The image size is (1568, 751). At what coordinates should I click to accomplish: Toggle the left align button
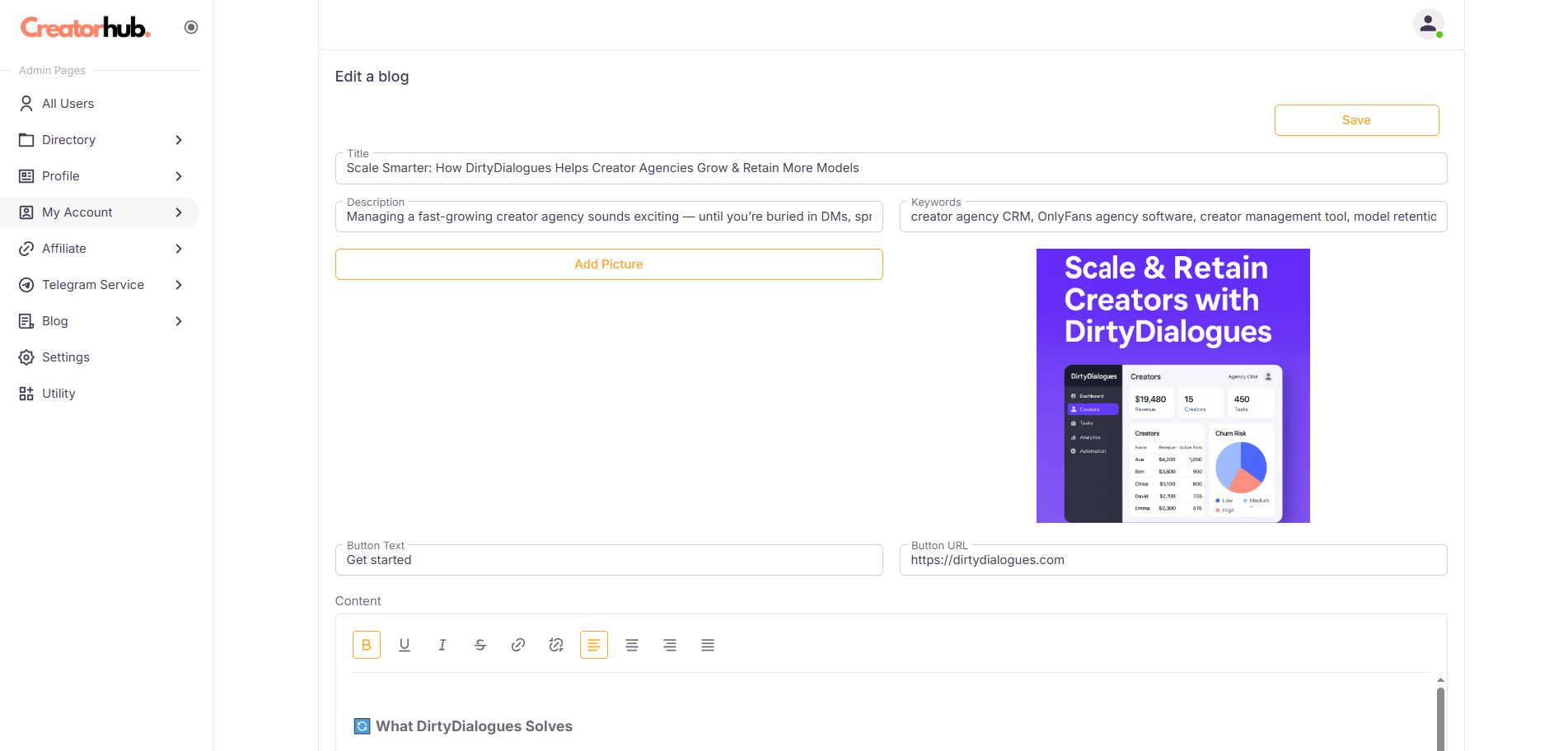594,645
